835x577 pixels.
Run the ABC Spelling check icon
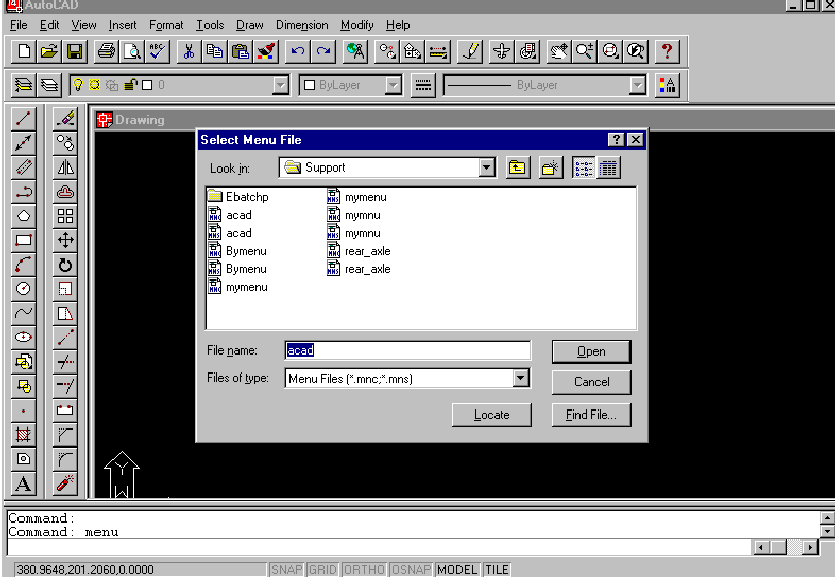158,52
